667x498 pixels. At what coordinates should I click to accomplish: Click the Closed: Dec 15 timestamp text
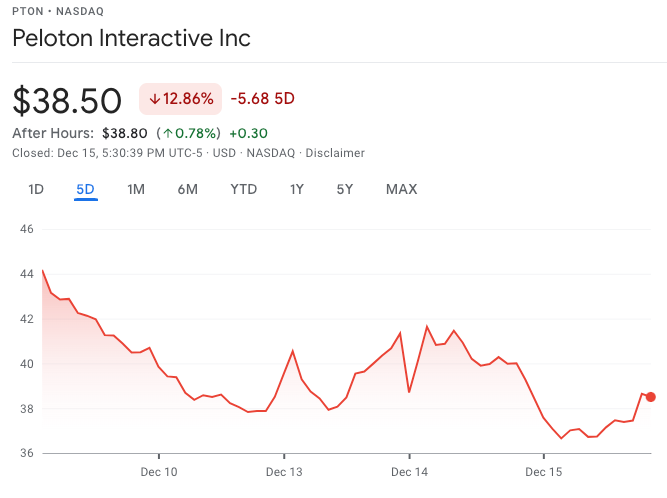[x=107, y=153]
